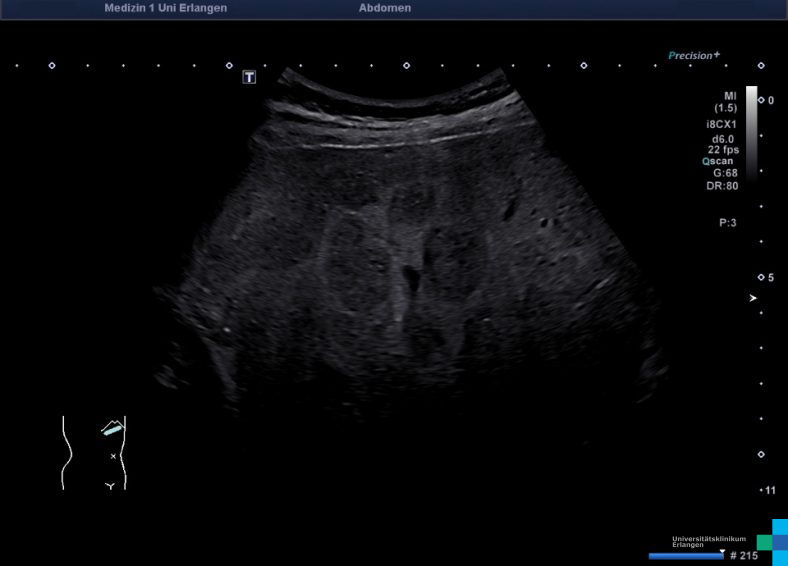Click the DR:80 dynamic range value
The image size is (788, 566).
pos(721,186)
